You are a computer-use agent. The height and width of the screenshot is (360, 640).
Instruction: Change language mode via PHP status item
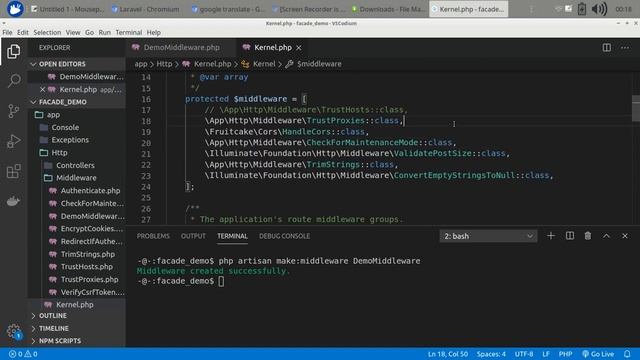point(565,354)
